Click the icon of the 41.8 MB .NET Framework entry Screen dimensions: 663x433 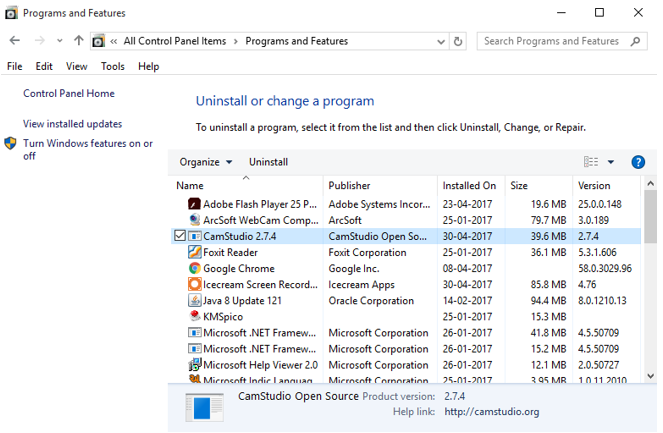click(x=194, y=333)
